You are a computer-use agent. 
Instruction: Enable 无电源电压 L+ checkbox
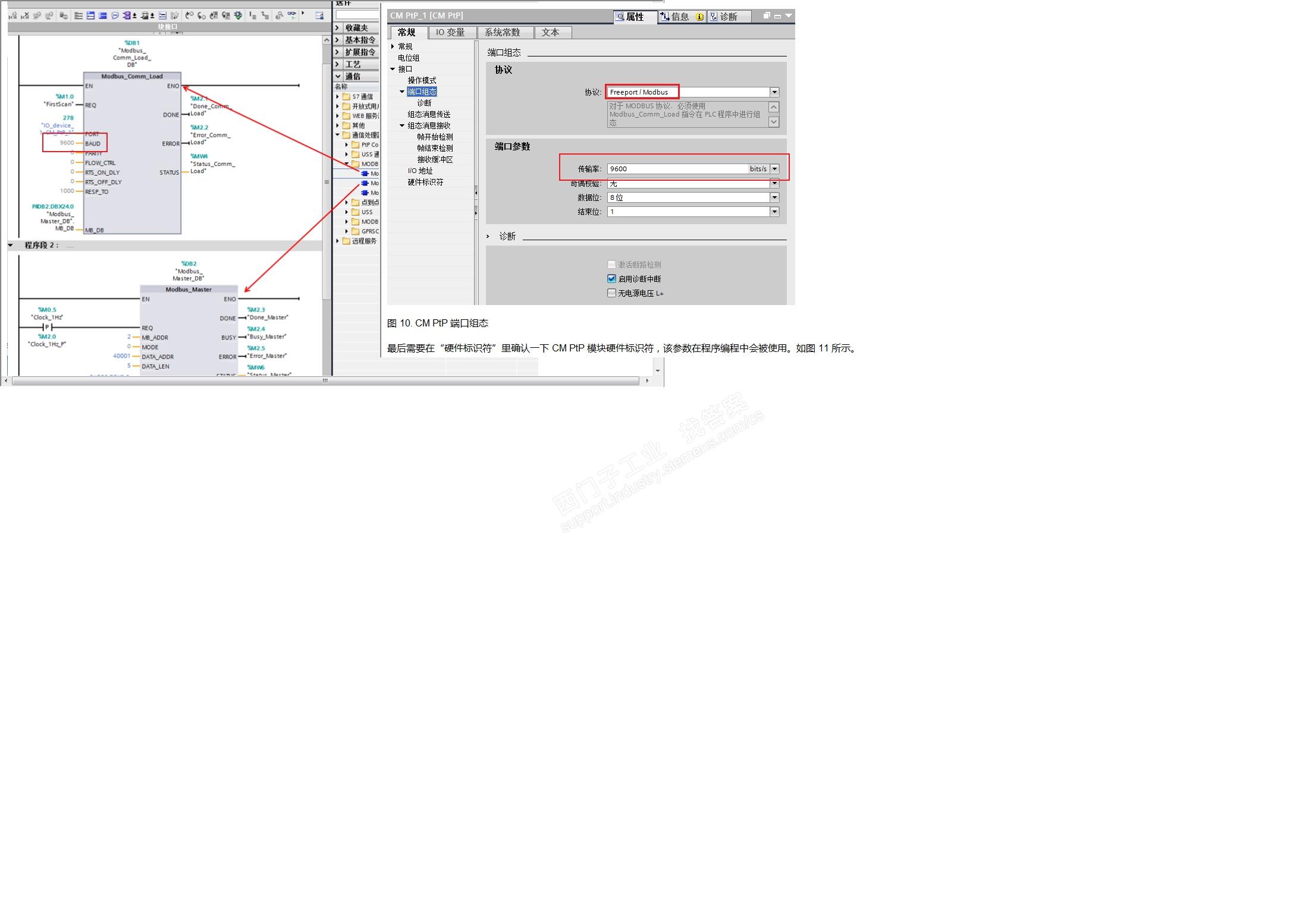pyautogui.click(x=611, y=293)
